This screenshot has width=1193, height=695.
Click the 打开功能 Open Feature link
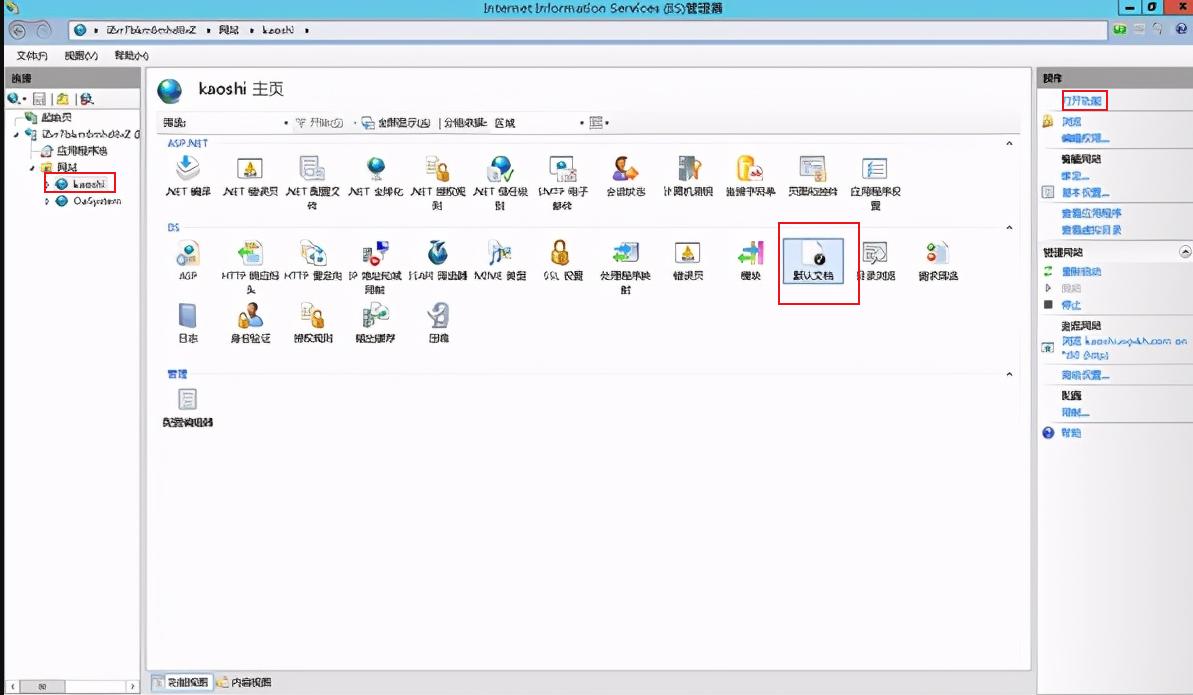[1082, 100]
